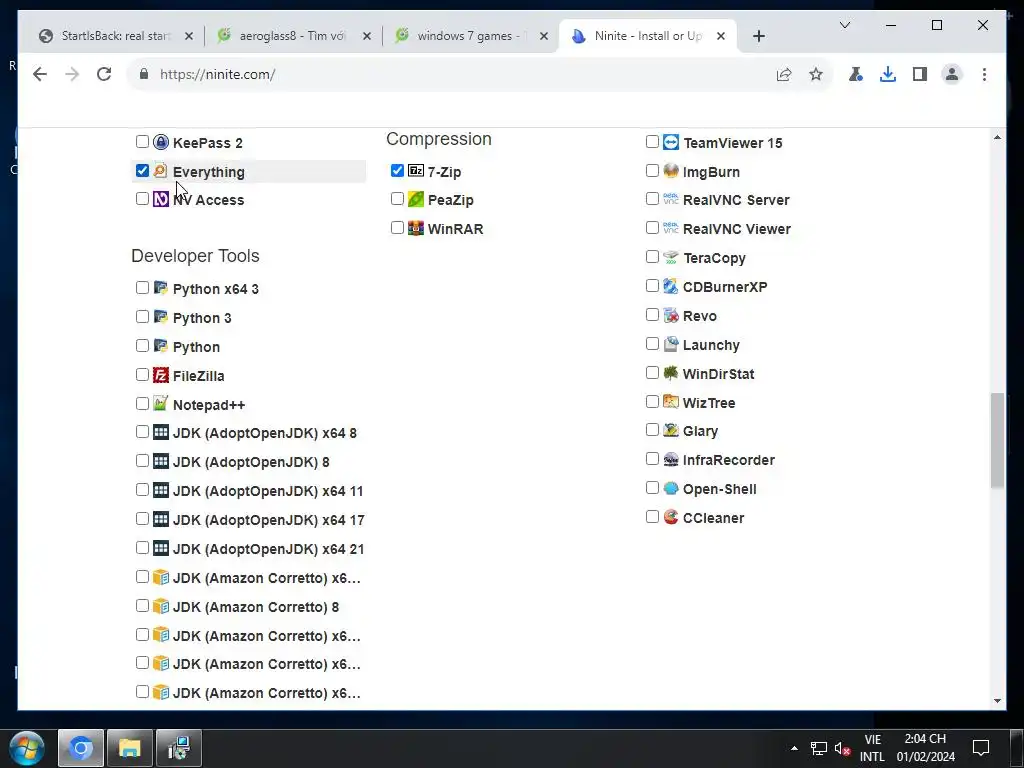The image size is (1024, 768).
Task: Click the muted volume tray icon
Action: tap(842, 748)
